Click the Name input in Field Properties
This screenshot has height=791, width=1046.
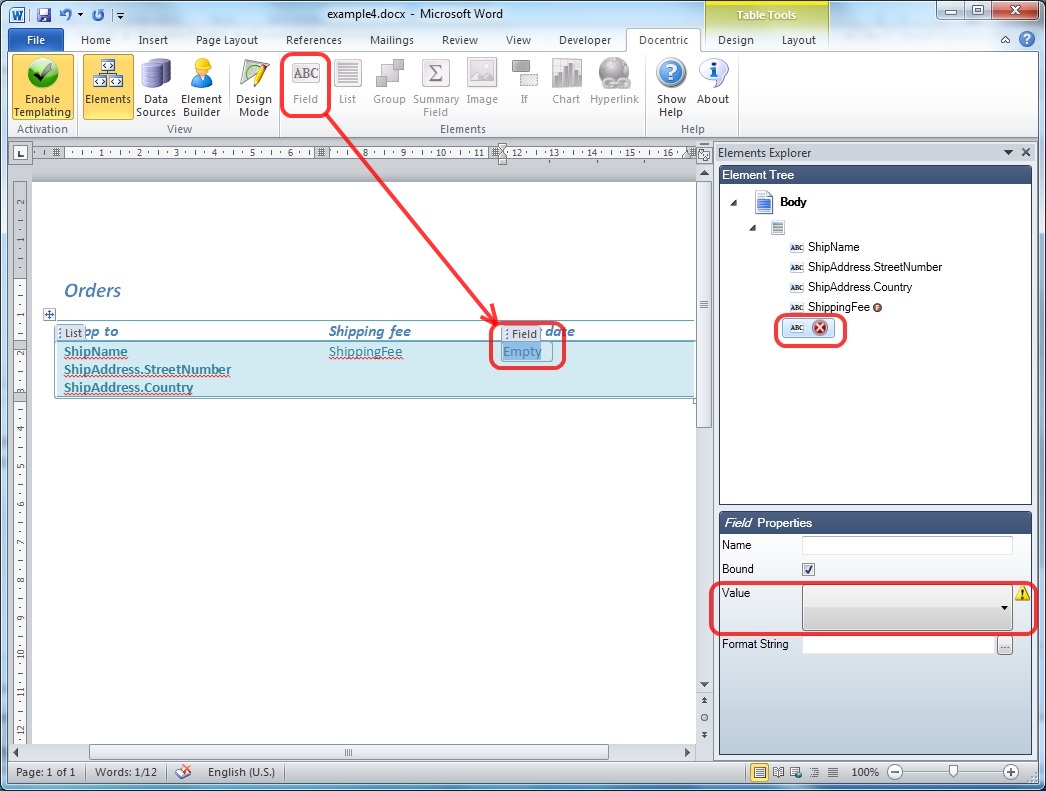907,546
